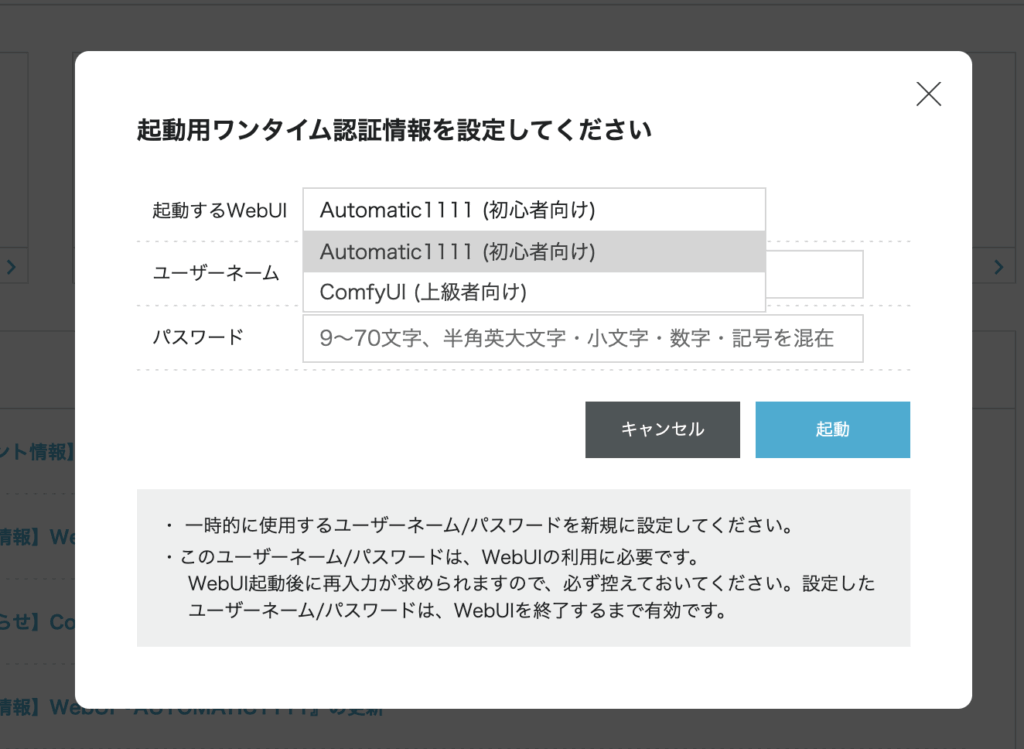
Task: Click the ユーザーネーム field label
Action: [216, 273]
